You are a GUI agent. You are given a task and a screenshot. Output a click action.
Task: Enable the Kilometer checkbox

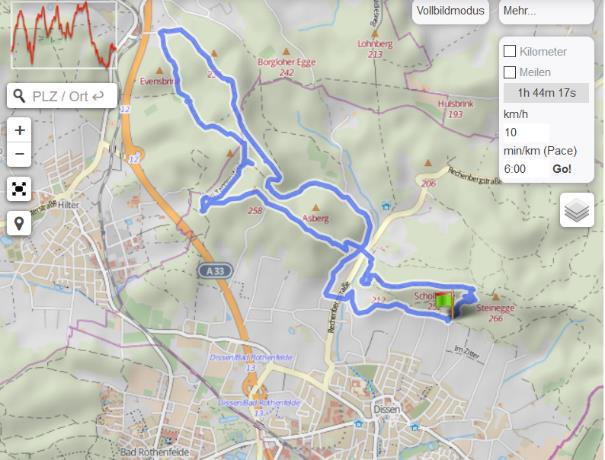[510, 51]
